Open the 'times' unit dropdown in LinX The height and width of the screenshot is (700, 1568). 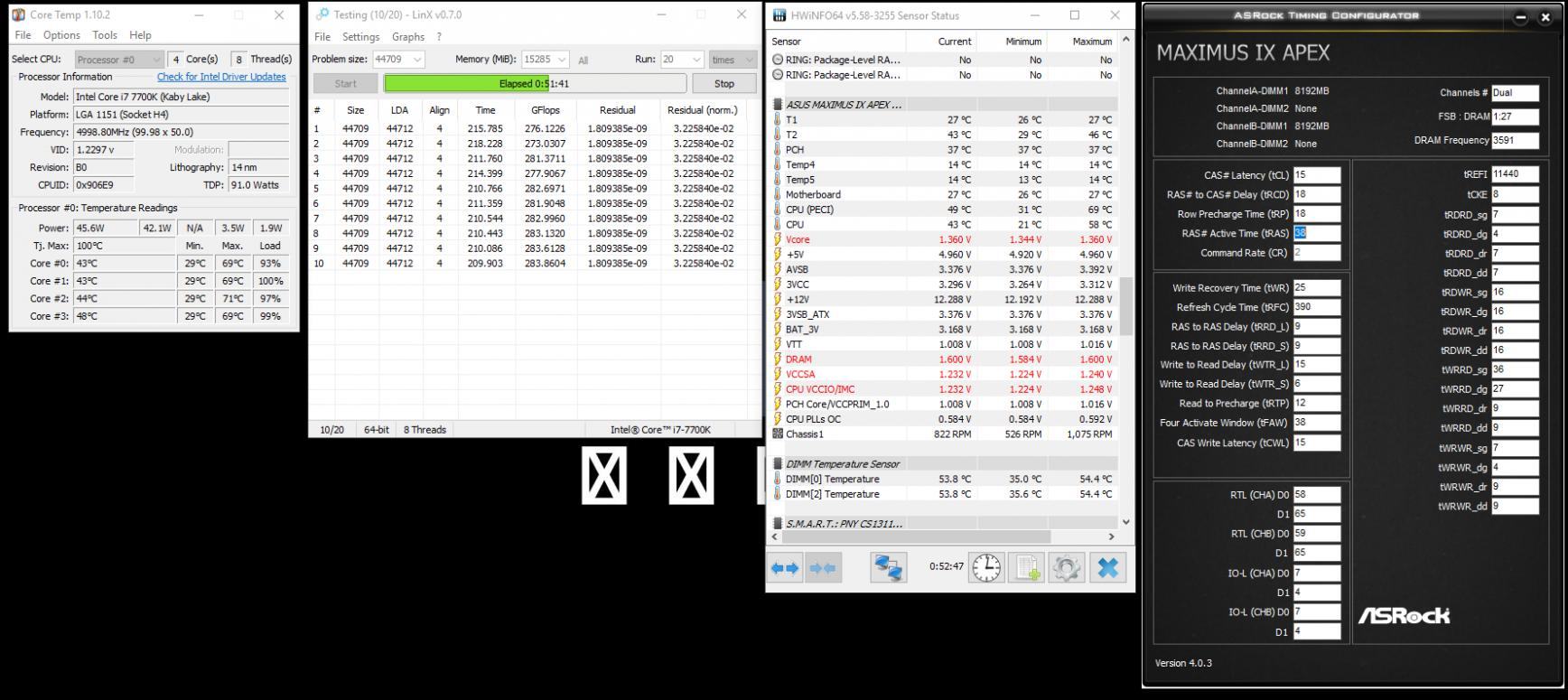pyautogui.click(x=733, y=60)
